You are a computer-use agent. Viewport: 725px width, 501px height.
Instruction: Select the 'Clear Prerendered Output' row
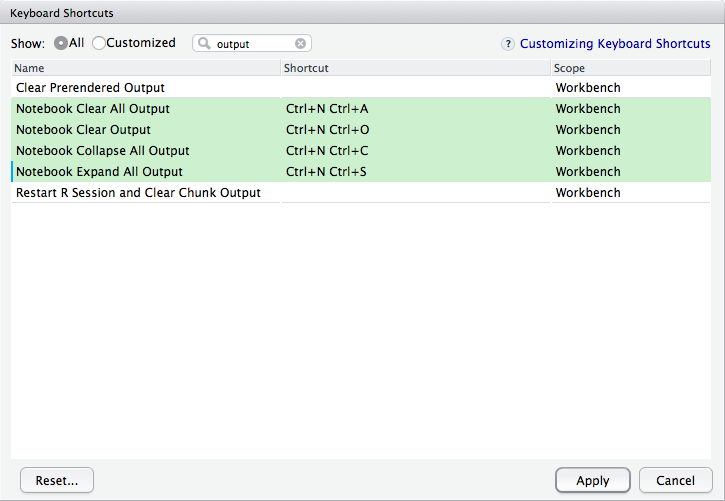click(361, 87)
